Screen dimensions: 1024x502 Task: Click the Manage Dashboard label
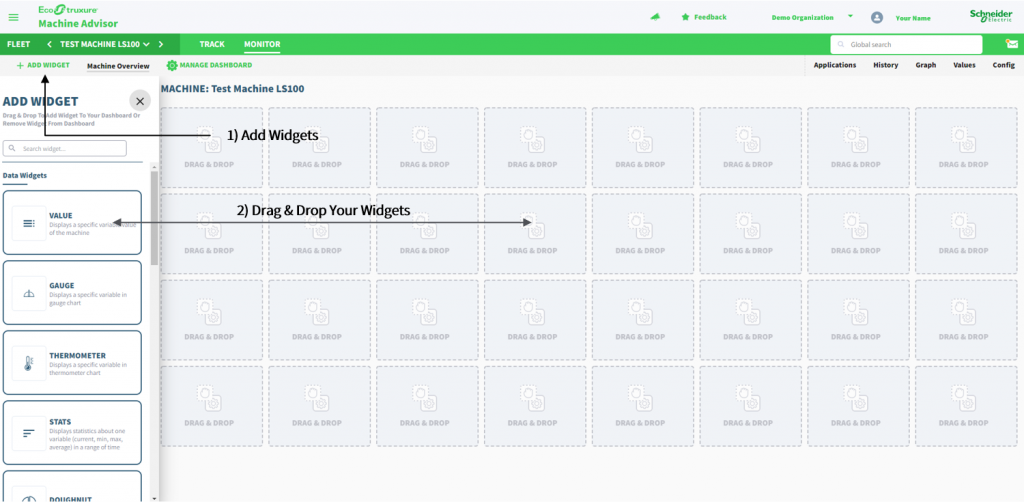(x=216, y=65)
